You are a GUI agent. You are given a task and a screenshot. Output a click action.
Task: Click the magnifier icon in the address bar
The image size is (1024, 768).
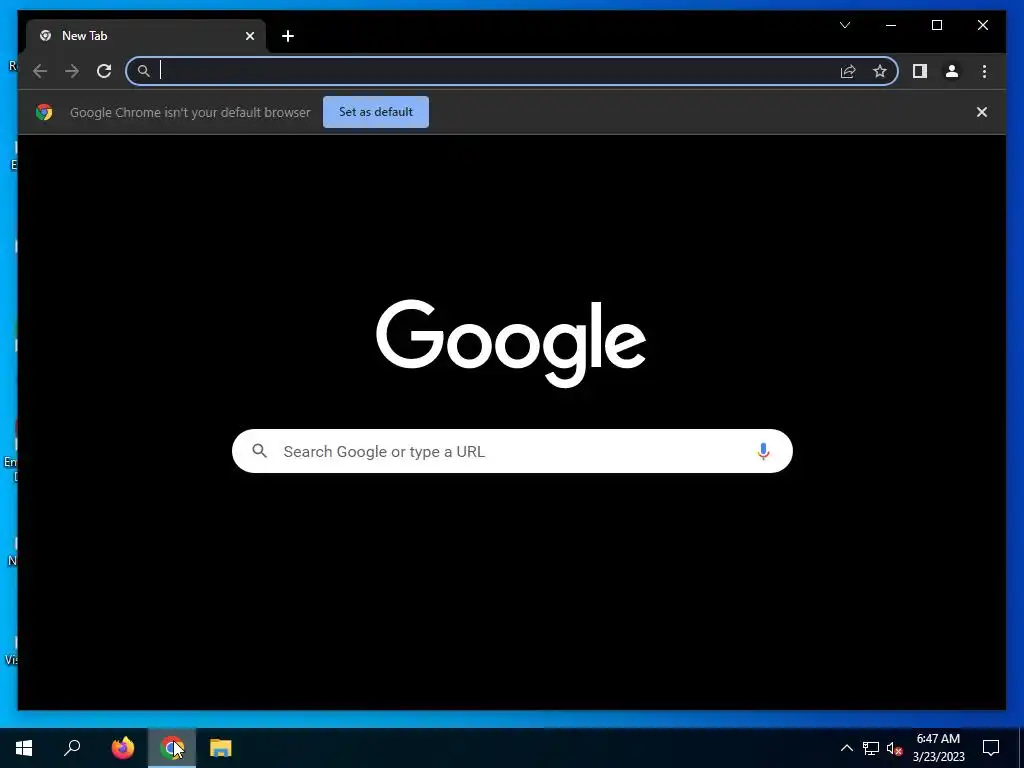click(144, 71)
